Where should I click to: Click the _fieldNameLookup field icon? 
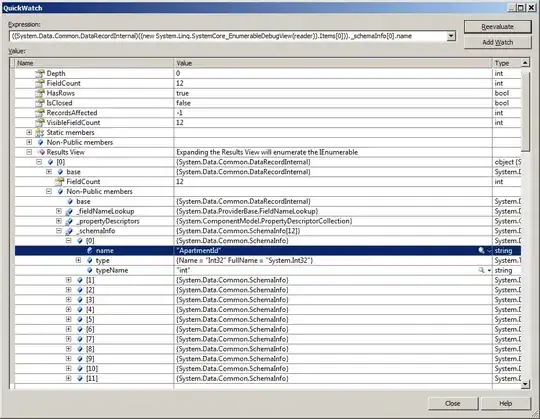69,211
